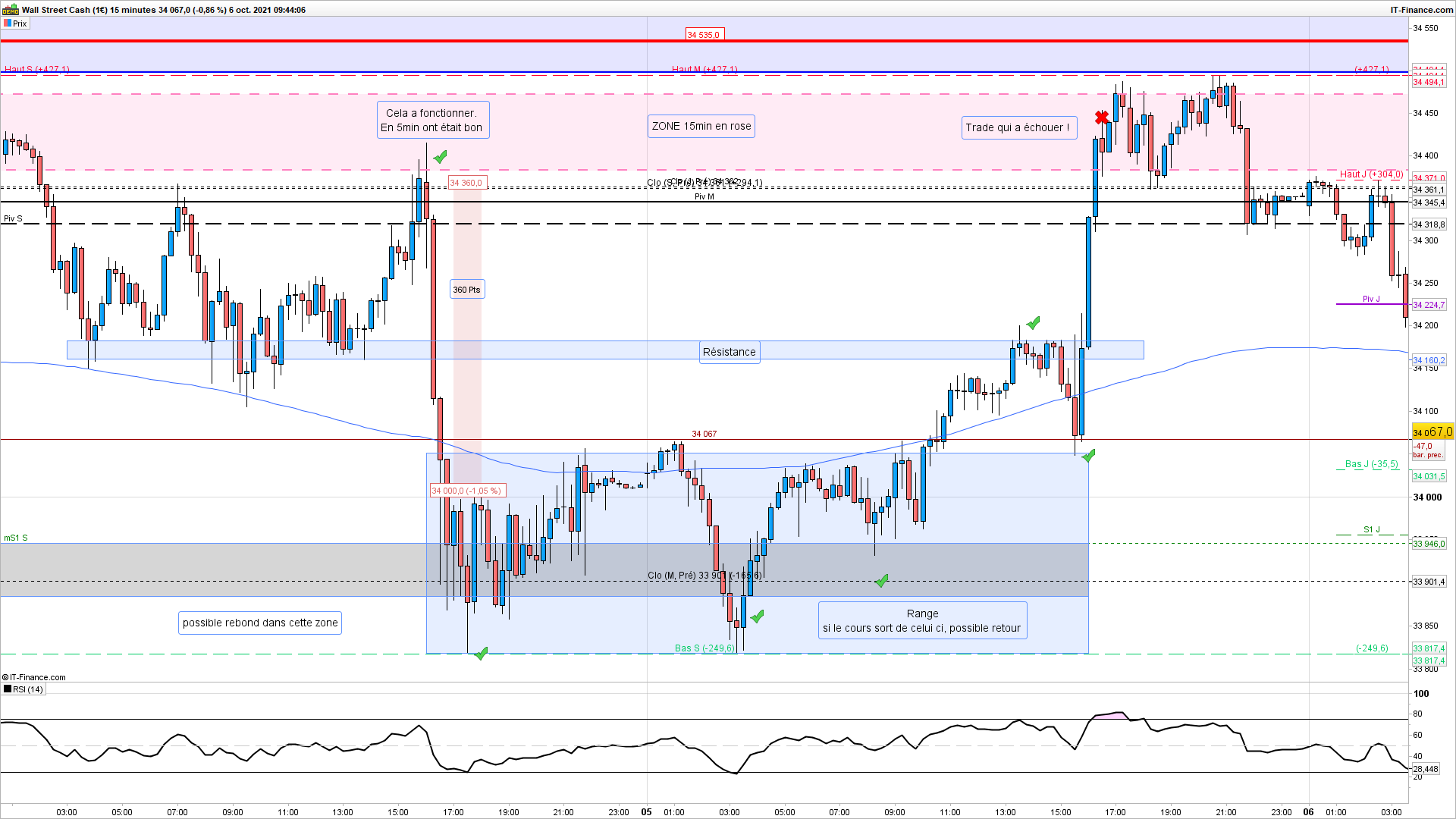Viewport: 1456px width, 819px height.
Task: Click green checkmark above the Résistance zone
Action: click(x=1033, y=323)
